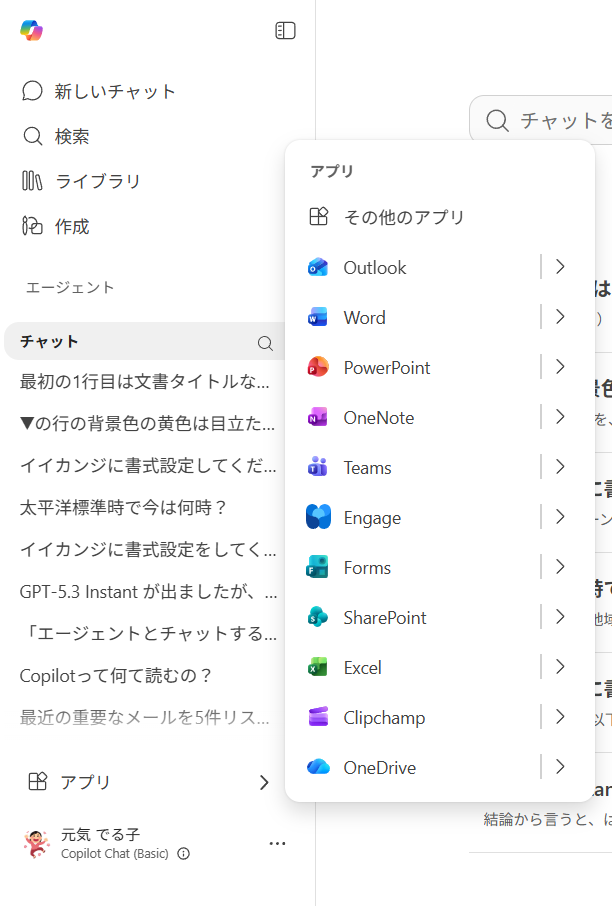Click the OneNote app icon
612x906 pixels.
318,417
